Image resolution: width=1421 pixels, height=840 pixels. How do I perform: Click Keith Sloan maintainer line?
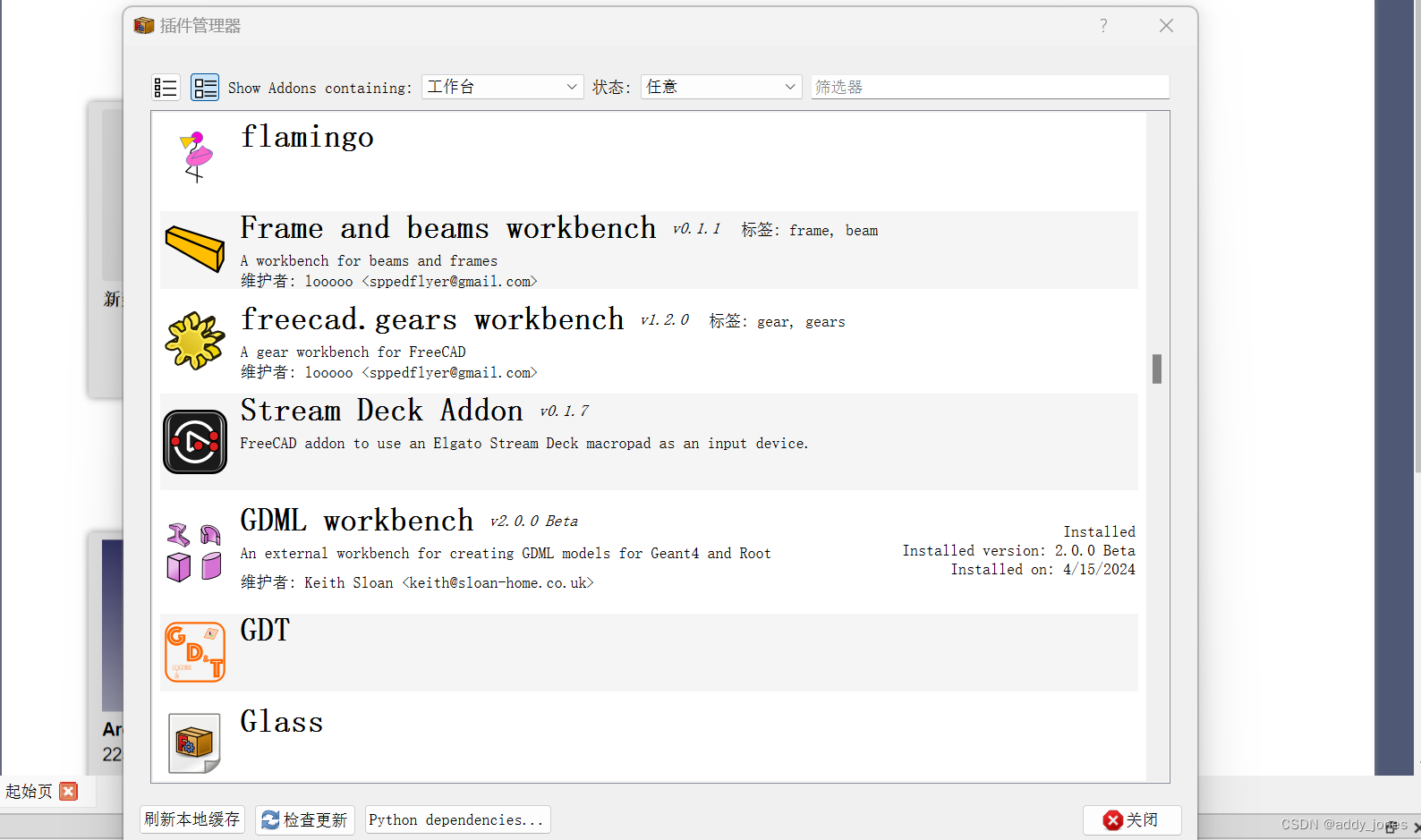(417, 583)
